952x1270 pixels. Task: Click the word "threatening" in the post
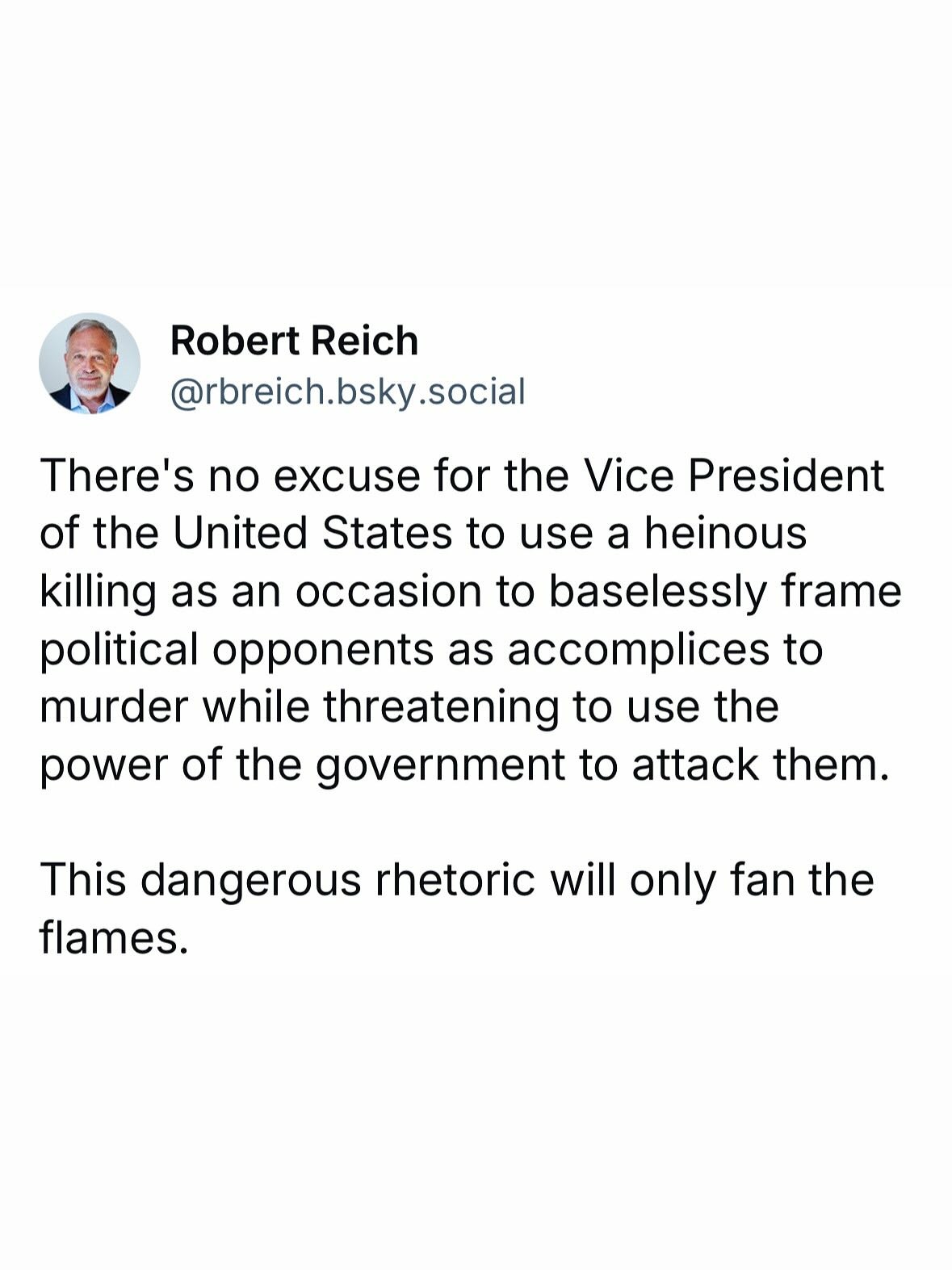point(441,706)
